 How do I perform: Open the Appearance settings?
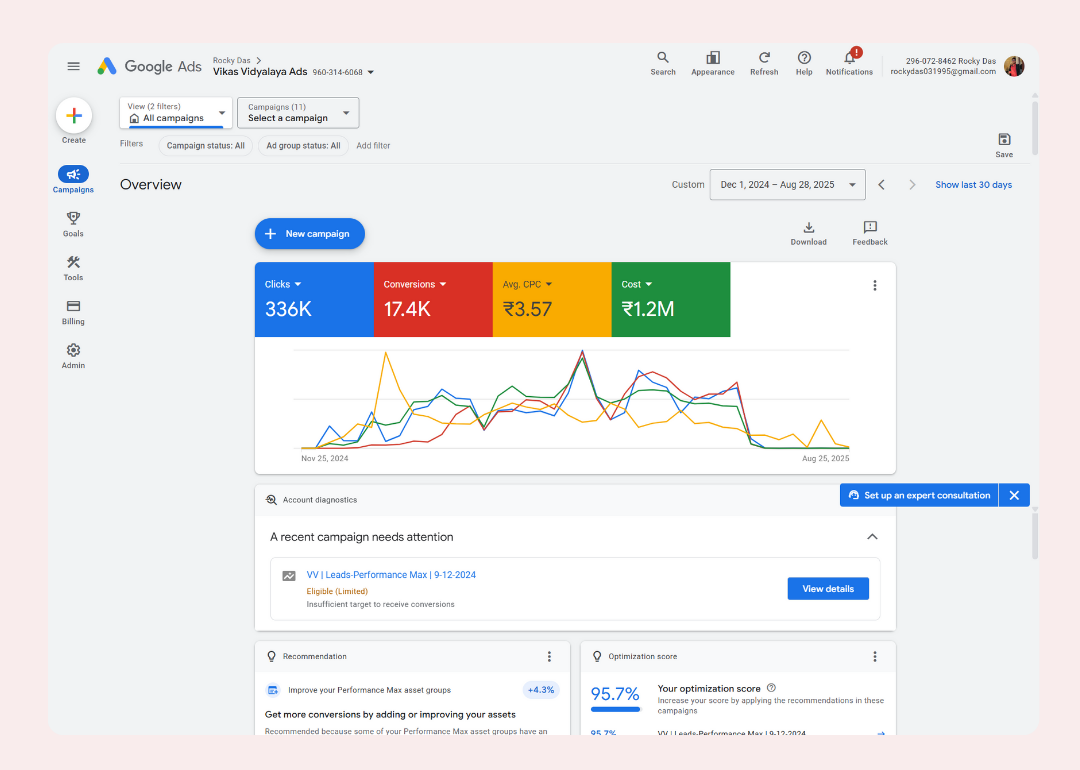click(713, 63)
